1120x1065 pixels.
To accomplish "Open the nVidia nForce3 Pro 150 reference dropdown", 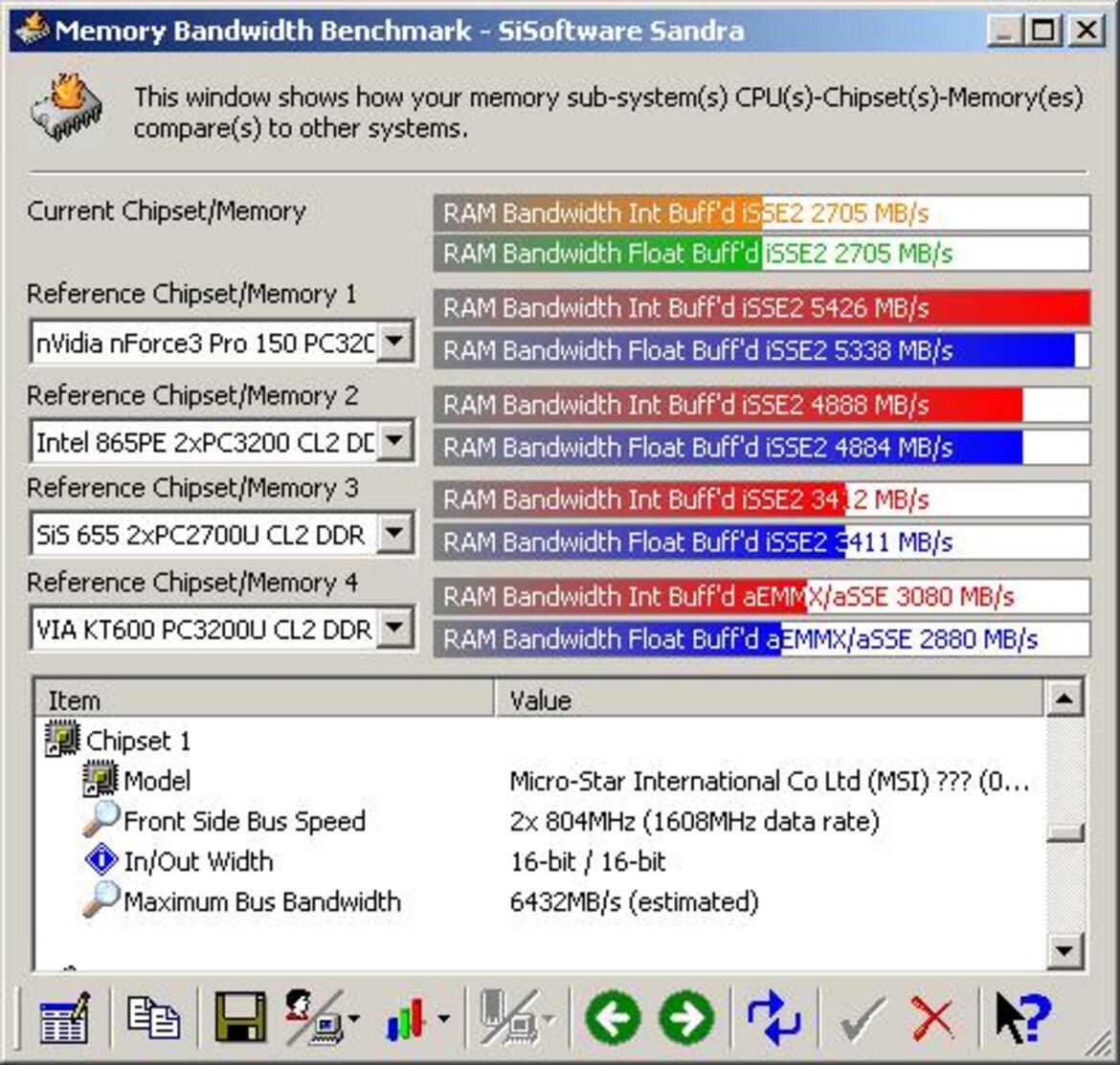I will tap(394, 343).
